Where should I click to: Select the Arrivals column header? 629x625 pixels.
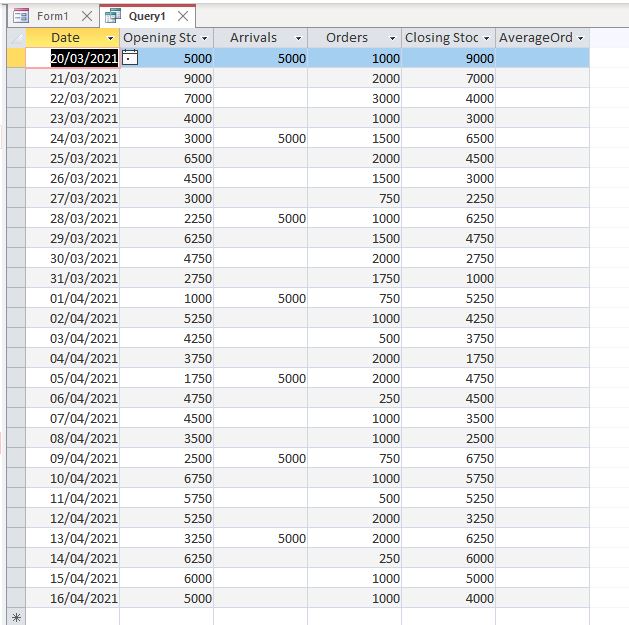261,38
